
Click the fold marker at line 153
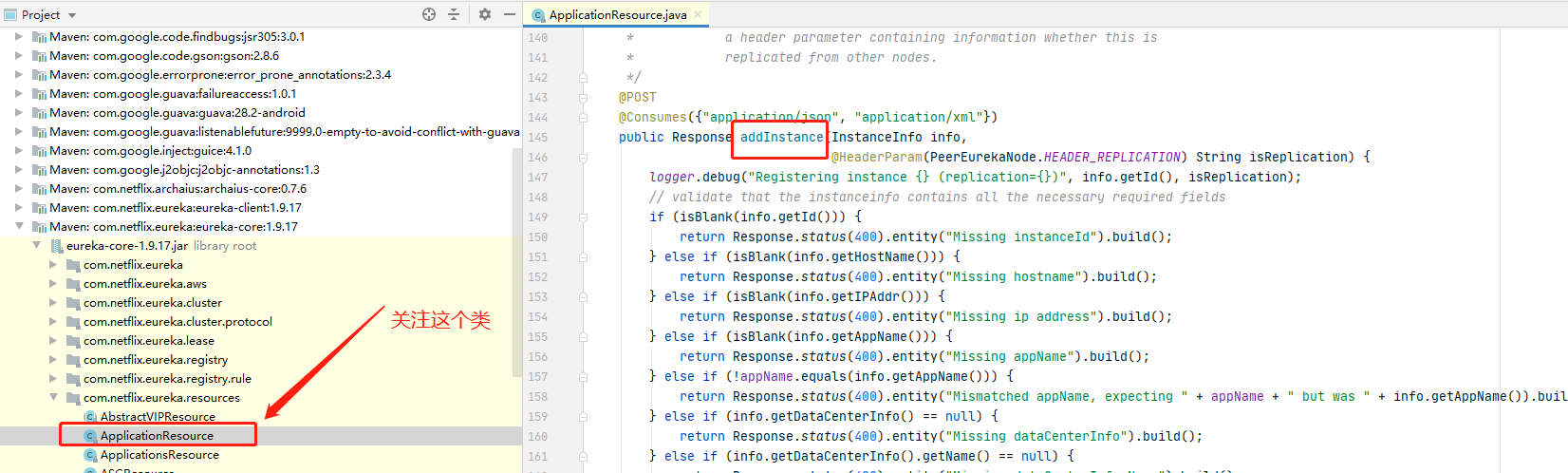[x=583, y=297]
